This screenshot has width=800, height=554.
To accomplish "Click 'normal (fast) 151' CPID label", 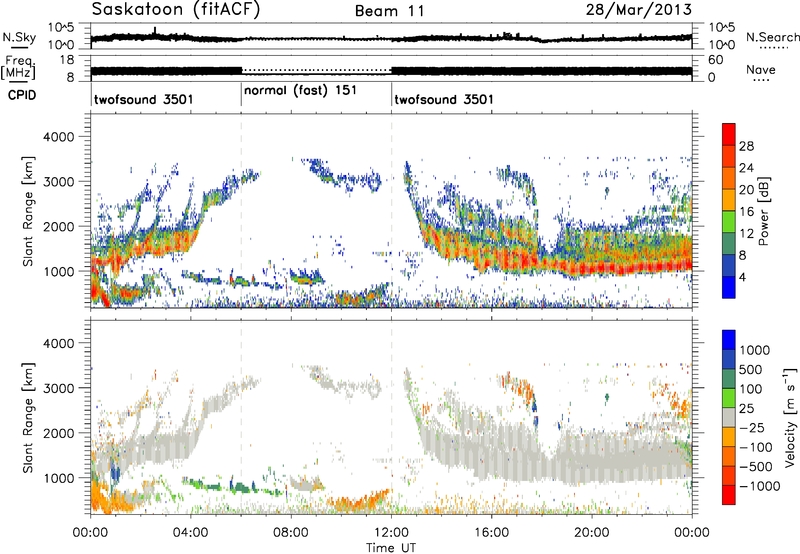I will 301,91.
